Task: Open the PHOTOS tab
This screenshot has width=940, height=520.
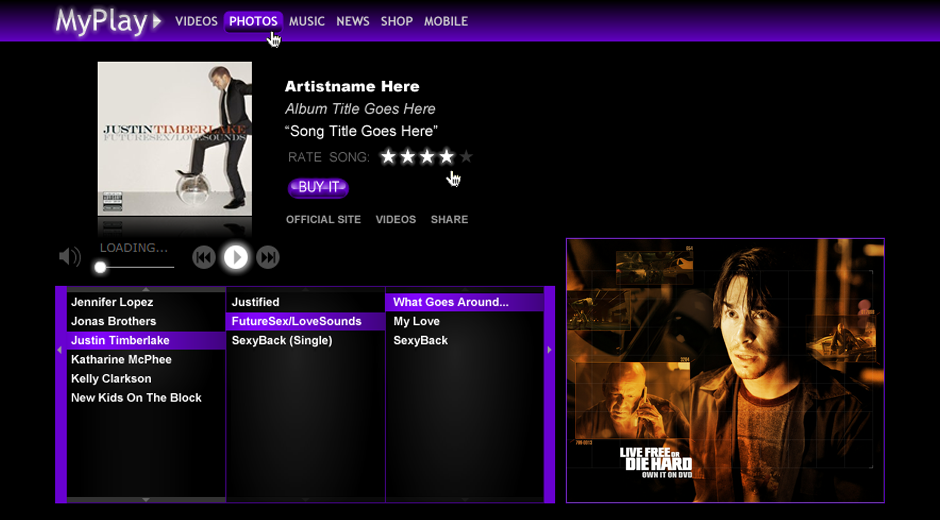Action: click(x=253, y=21)
